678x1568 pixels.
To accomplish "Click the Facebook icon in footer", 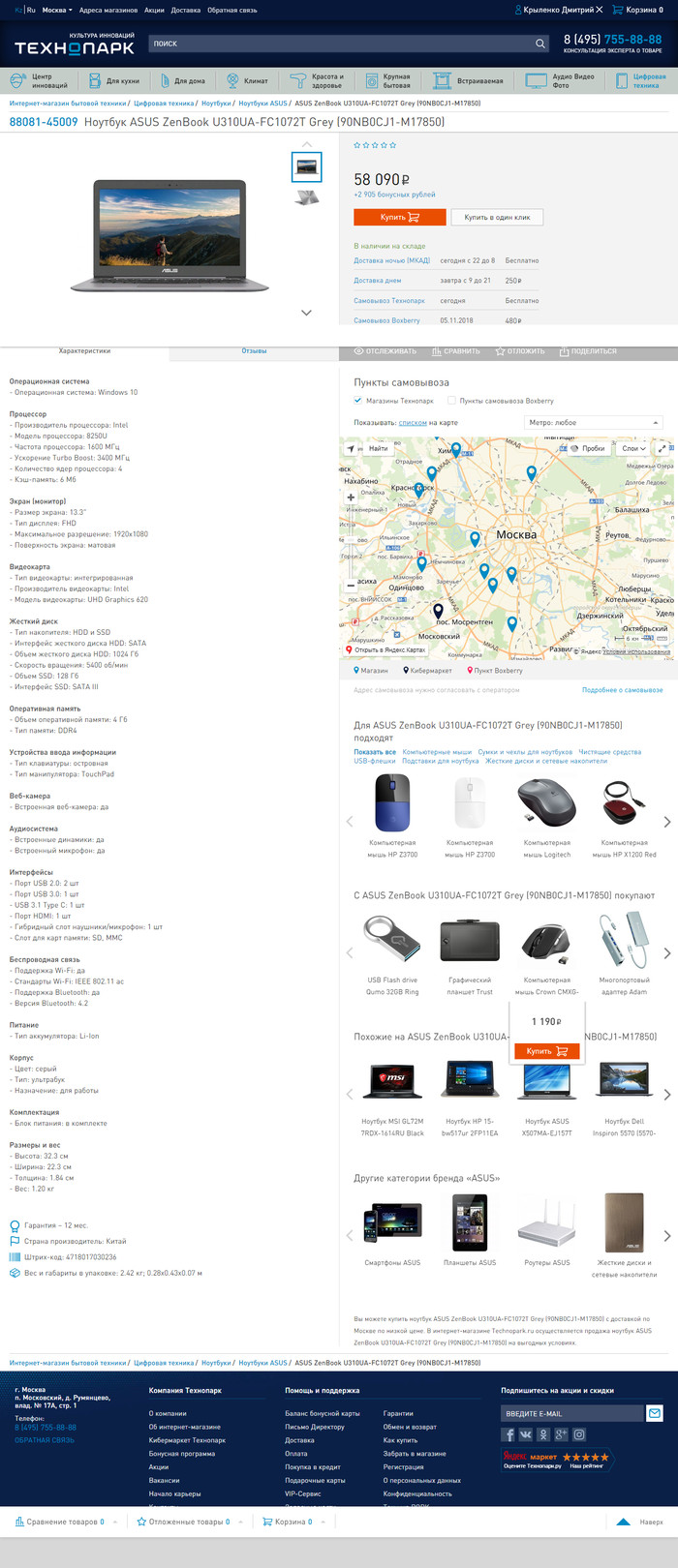I will (x=508, y=1434).
